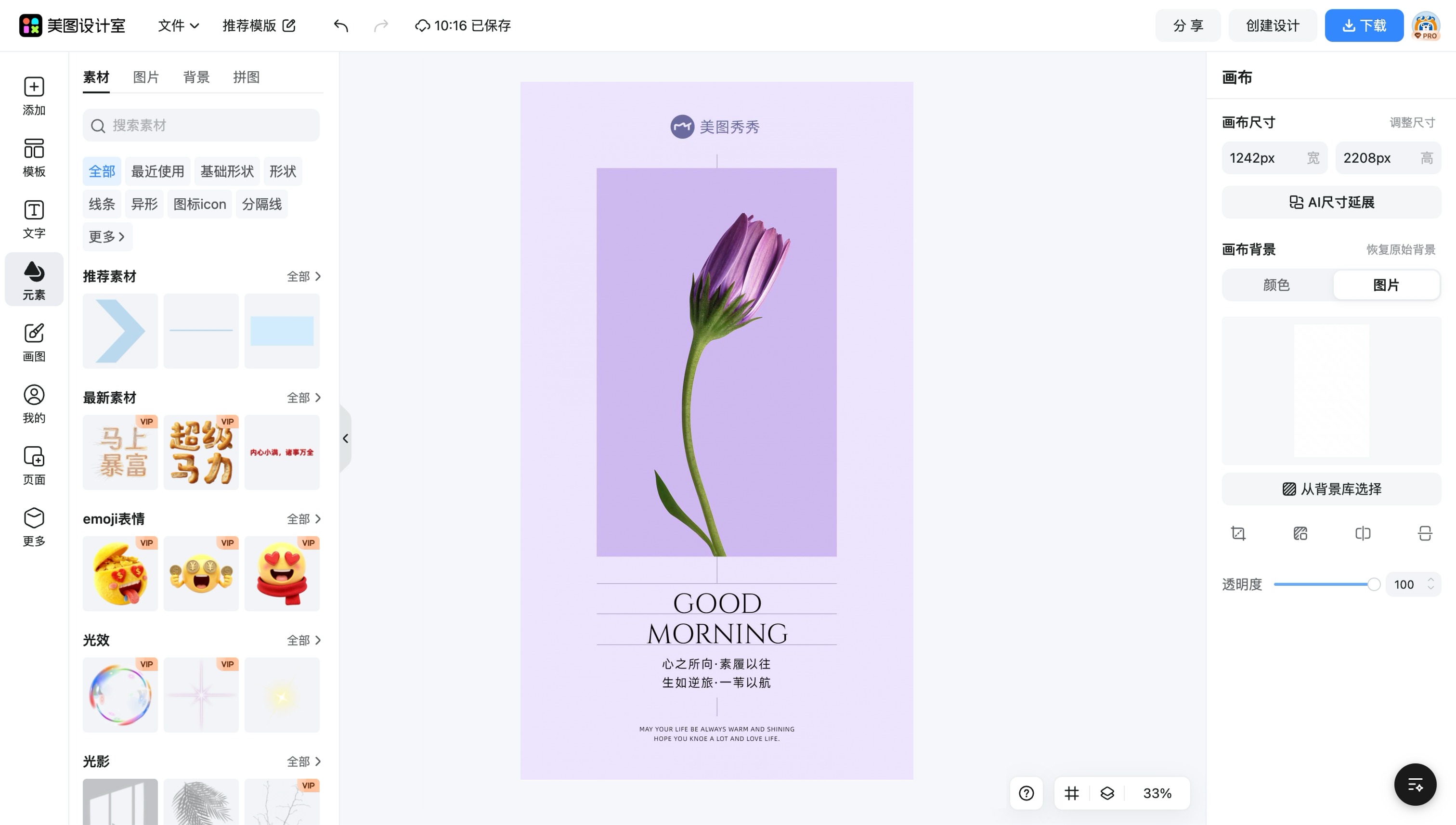Viewport: 1456px width, 825px height.
Task: Click the 透明度 opacity slider handle
Action: tap(1373, 584)
